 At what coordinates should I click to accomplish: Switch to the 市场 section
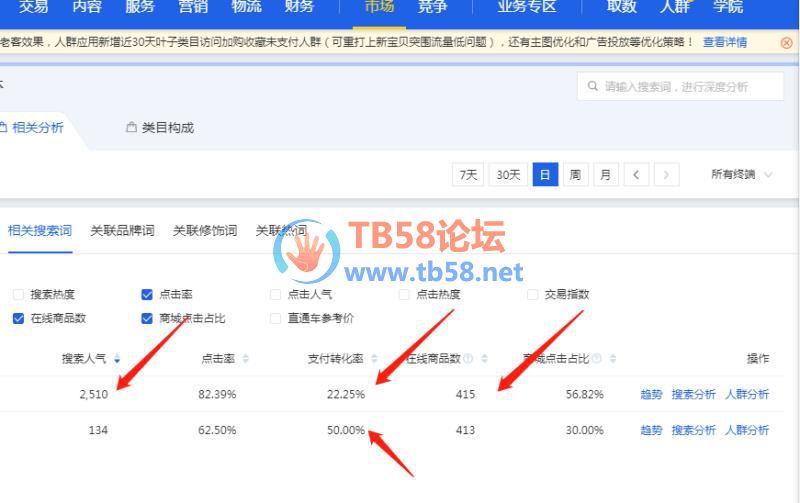(380, 7)
